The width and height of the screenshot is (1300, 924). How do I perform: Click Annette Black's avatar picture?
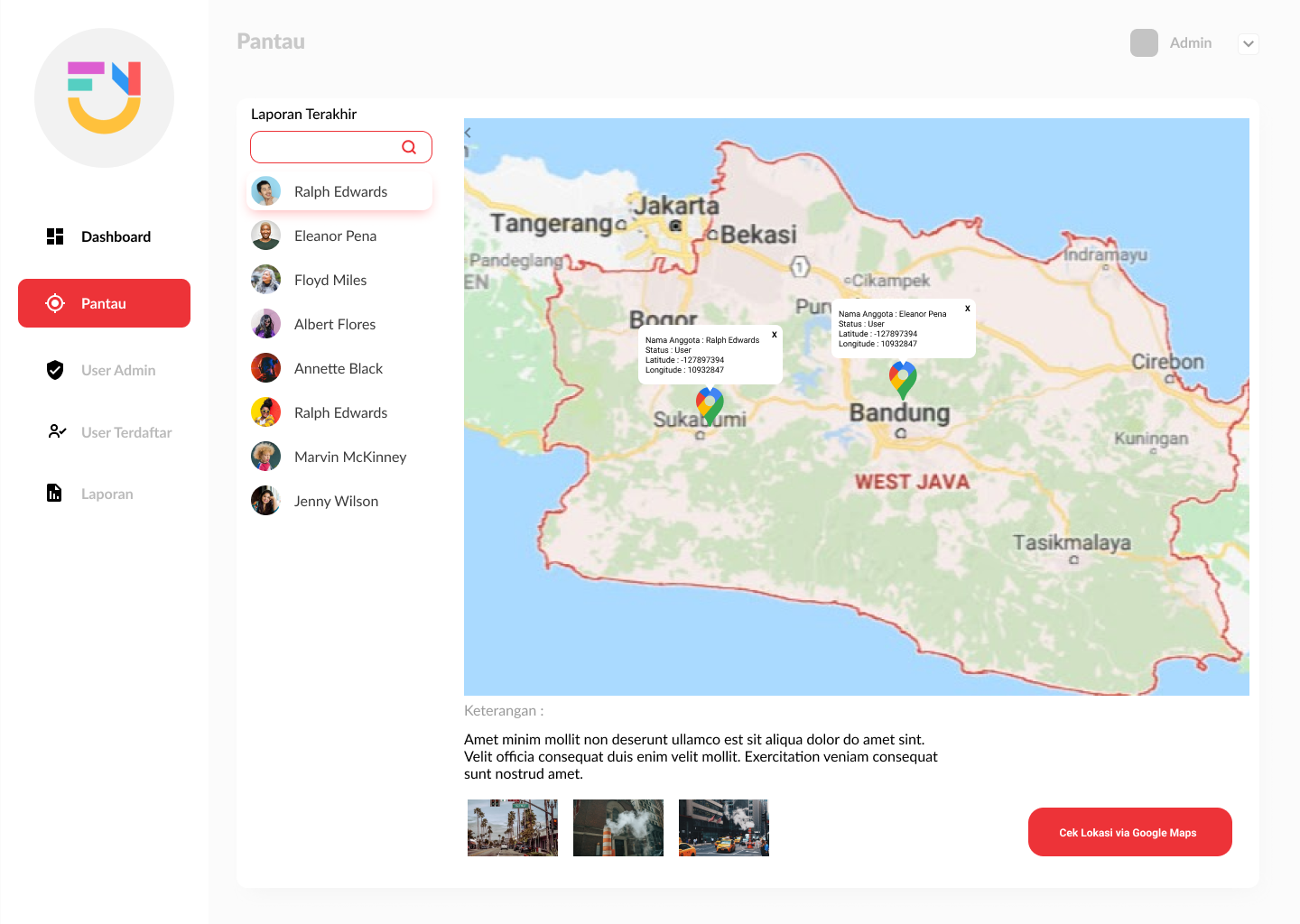coord(265,368)
